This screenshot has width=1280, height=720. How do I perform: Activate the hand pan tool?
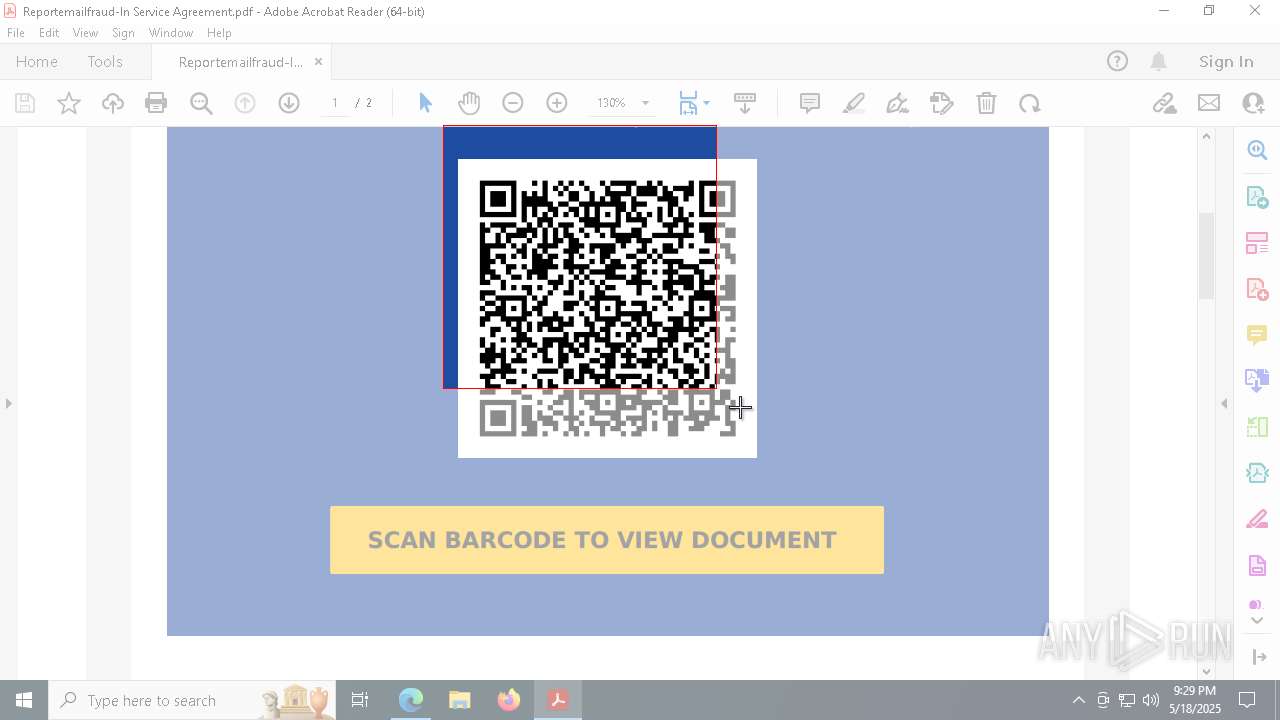[469, 103]
